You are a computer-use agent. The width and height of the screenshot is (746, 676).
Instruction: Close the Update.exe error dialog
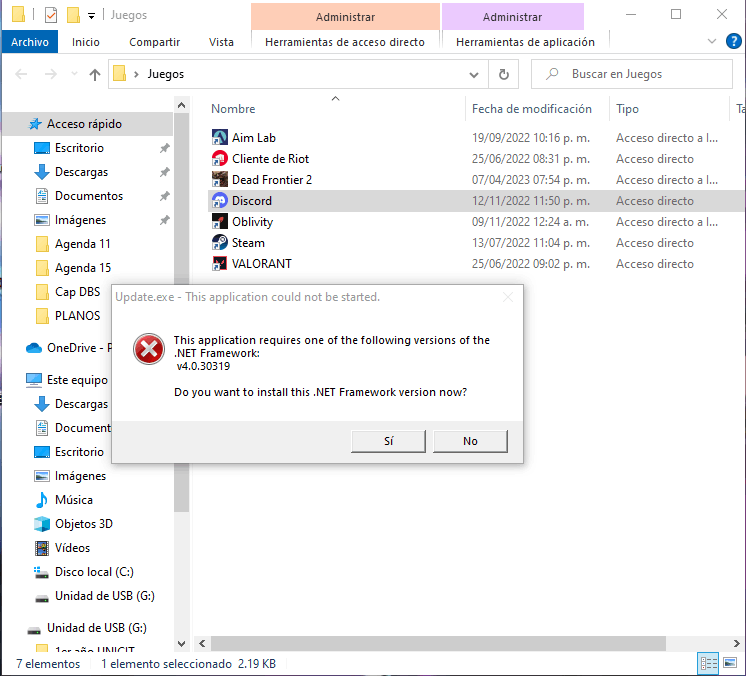508,297
